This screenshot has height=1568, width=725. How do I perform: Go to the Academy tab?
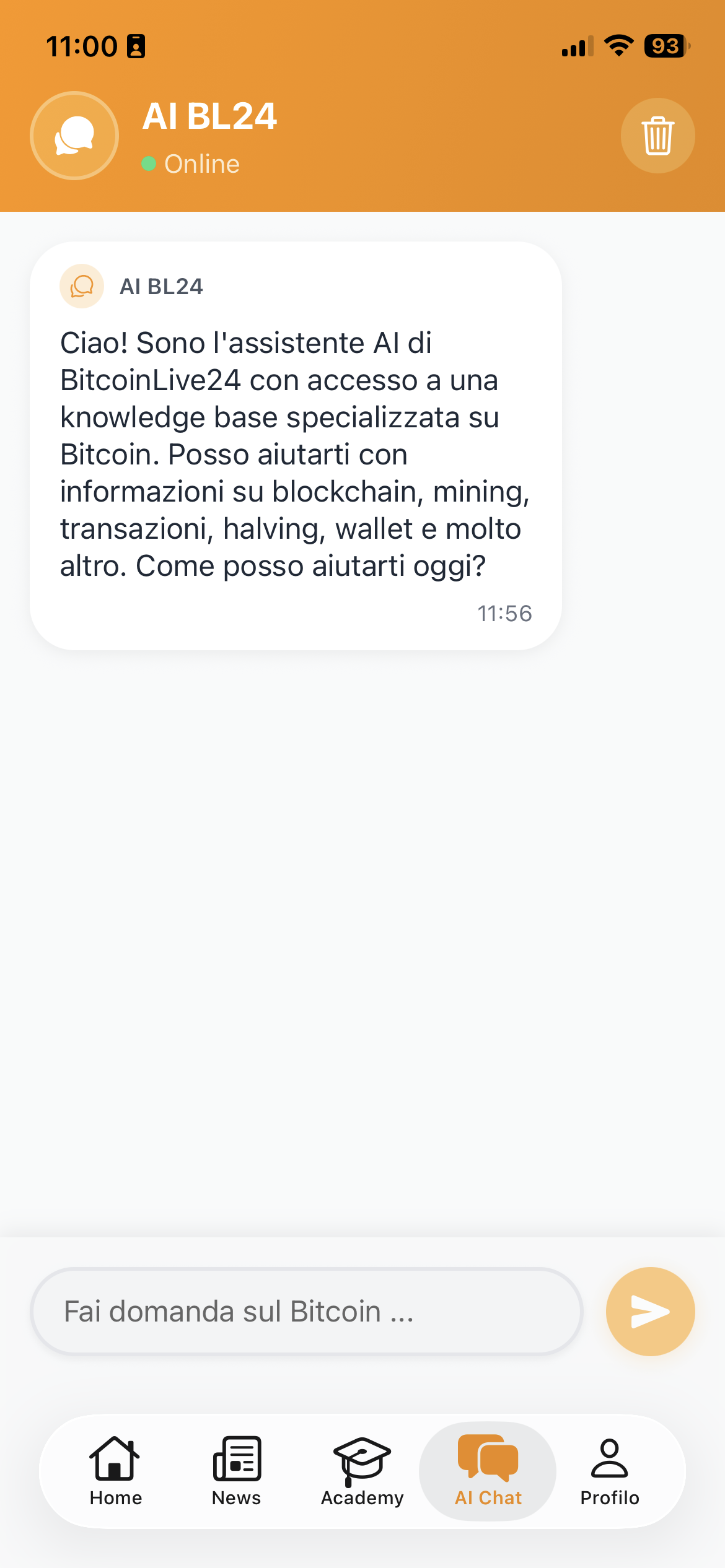pyautogui.click(x=362, y=1471)
